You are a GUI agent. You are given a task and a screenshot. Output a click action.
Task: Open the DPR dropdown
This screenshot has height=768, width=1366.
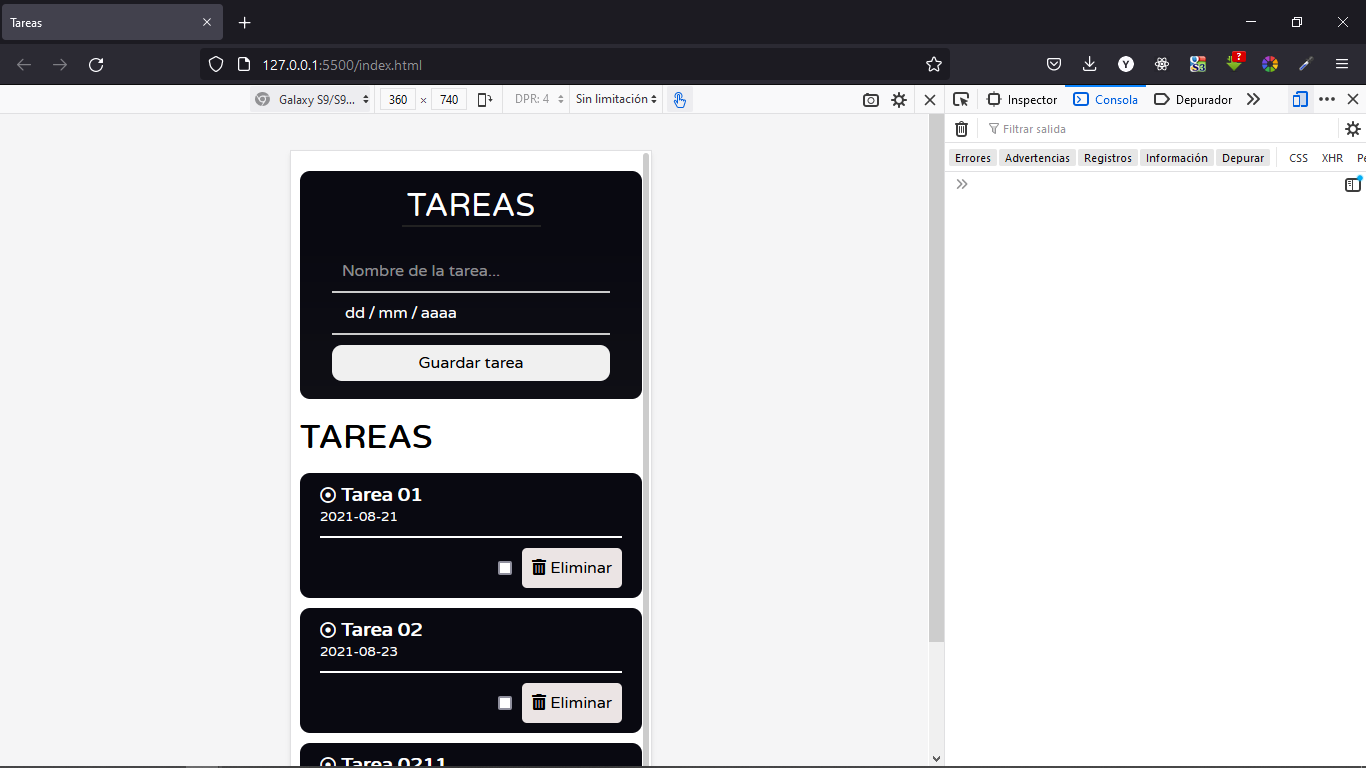click(x=539, y=100)
